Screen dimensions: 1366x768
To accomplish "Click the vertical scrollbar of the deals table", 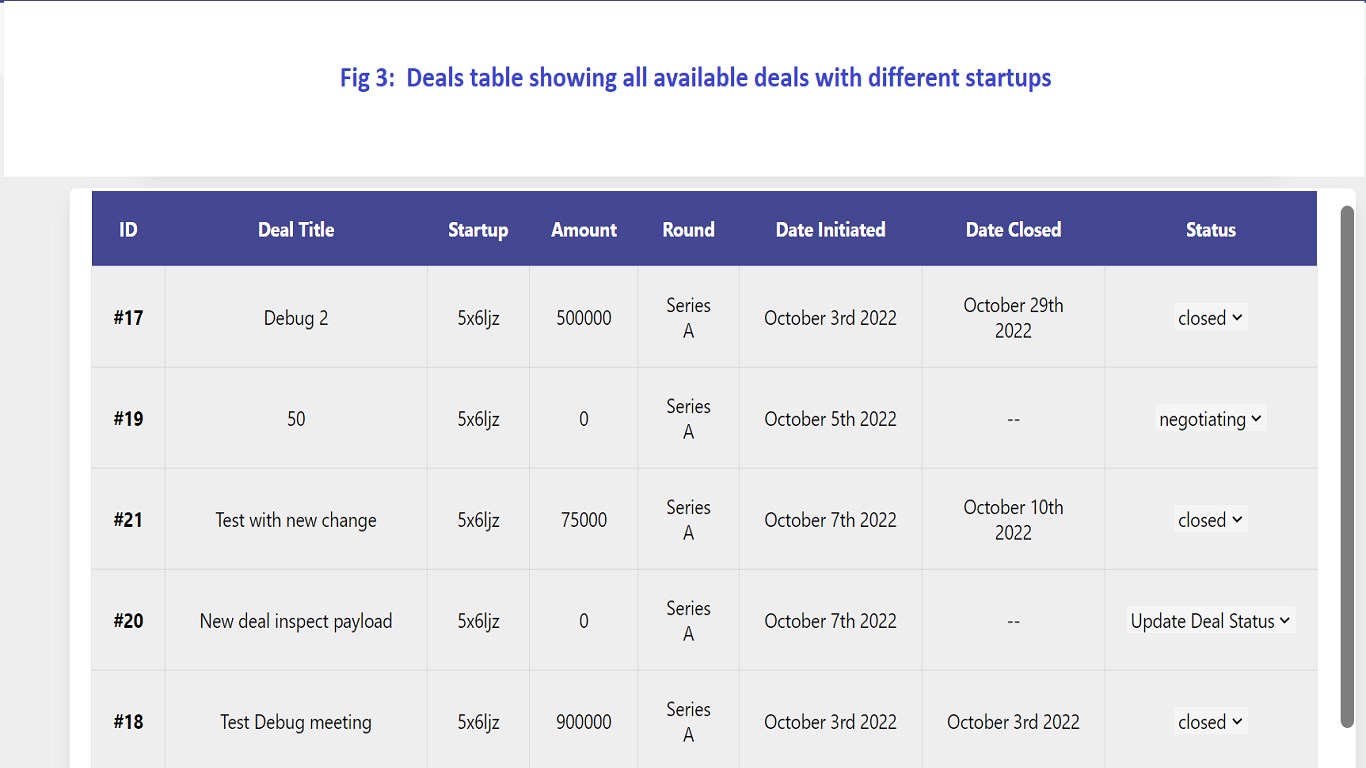I will click(x=1347, y=466).
